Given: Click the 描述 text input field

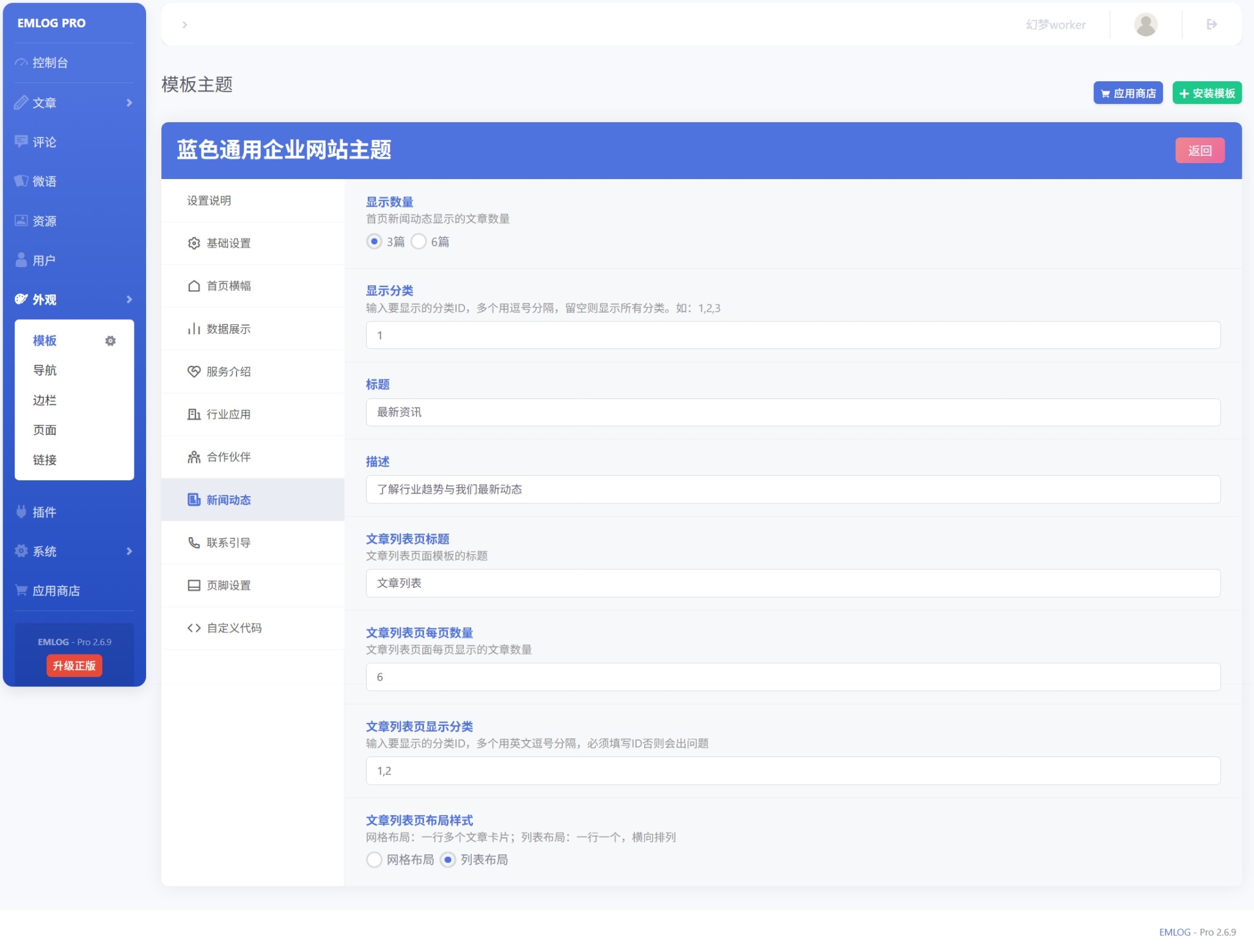Looking at the screenshot, I should point(793,489).
